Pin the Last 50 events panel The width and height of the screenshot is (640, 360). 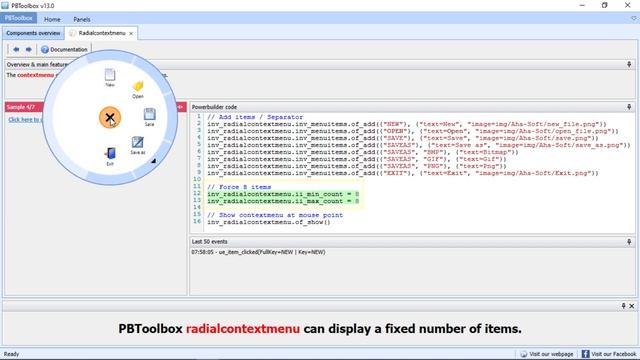tap(629, 242)
